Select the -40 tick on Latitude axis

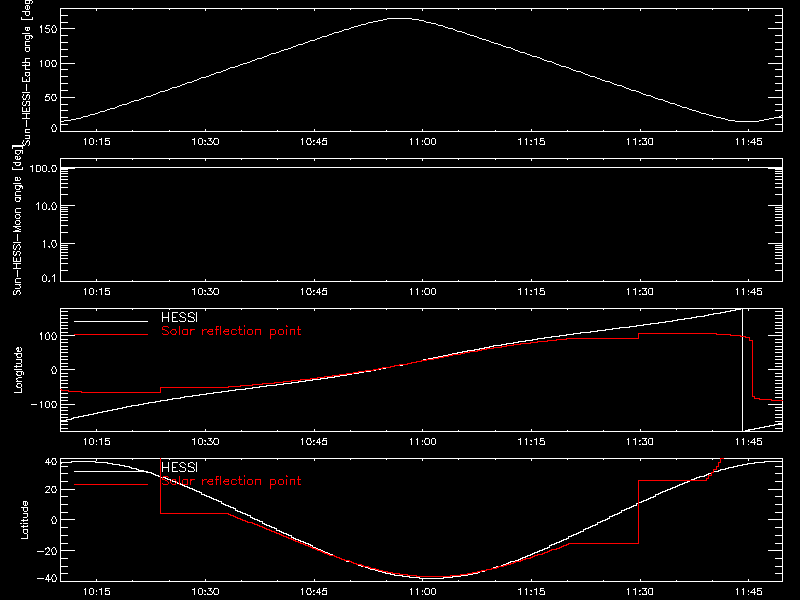tap(47, 579)
